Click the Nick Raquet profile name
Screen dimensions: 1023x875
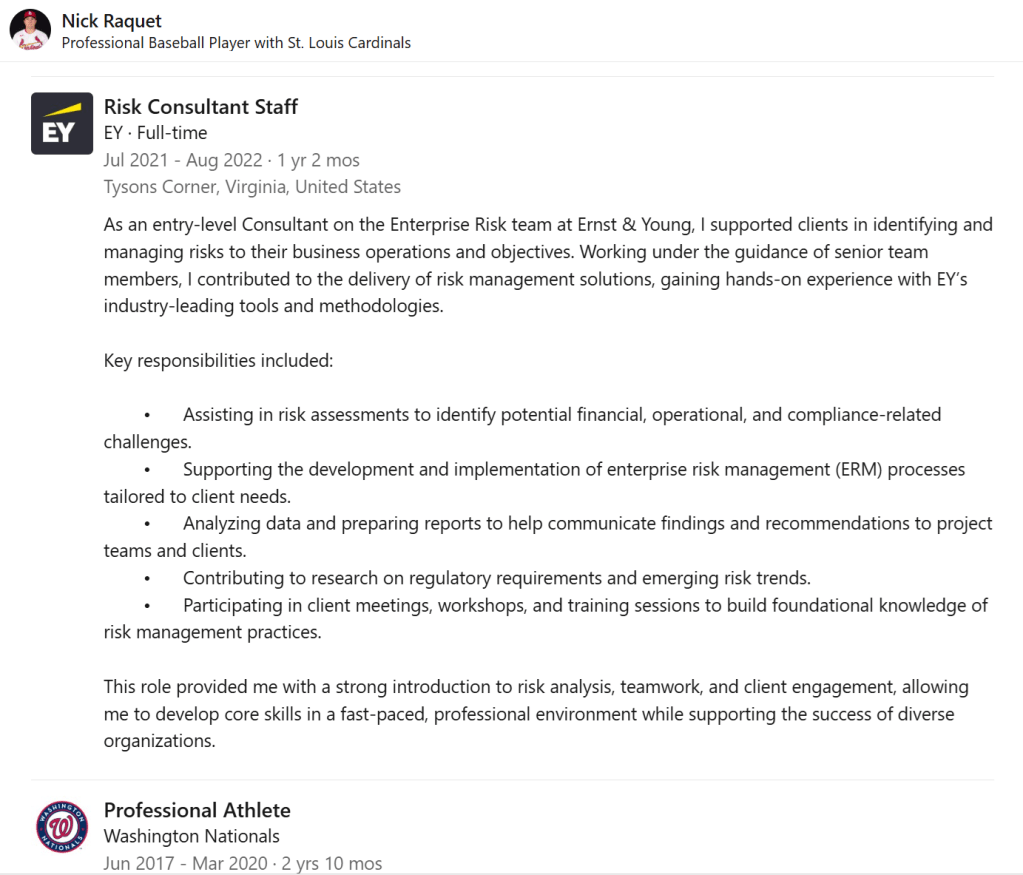[x=111, y=20]
